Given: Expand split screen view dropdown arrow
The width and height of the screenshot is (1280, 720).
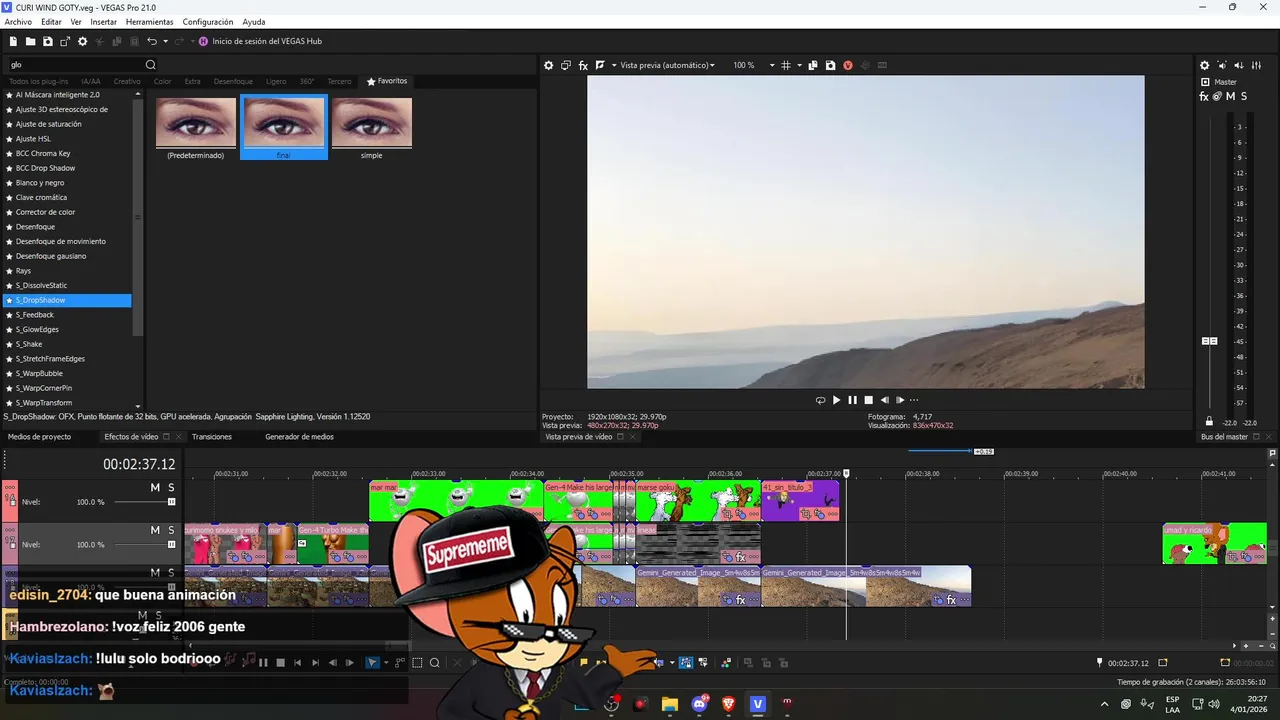Looking at the screenshot, I should coord(613,65).
